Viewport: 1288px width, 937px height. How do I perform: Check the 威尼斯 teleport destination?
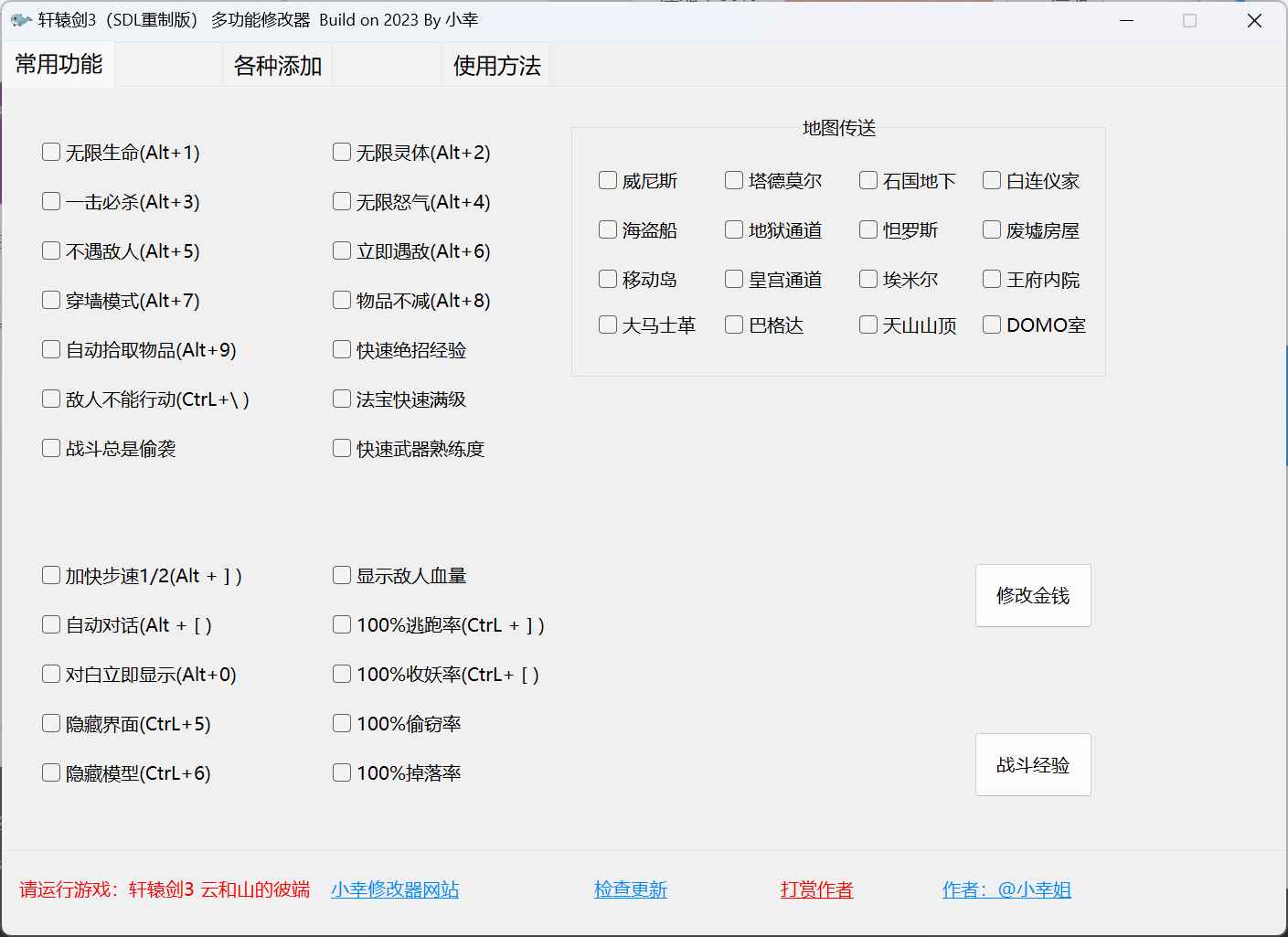[x=607, y=180]
